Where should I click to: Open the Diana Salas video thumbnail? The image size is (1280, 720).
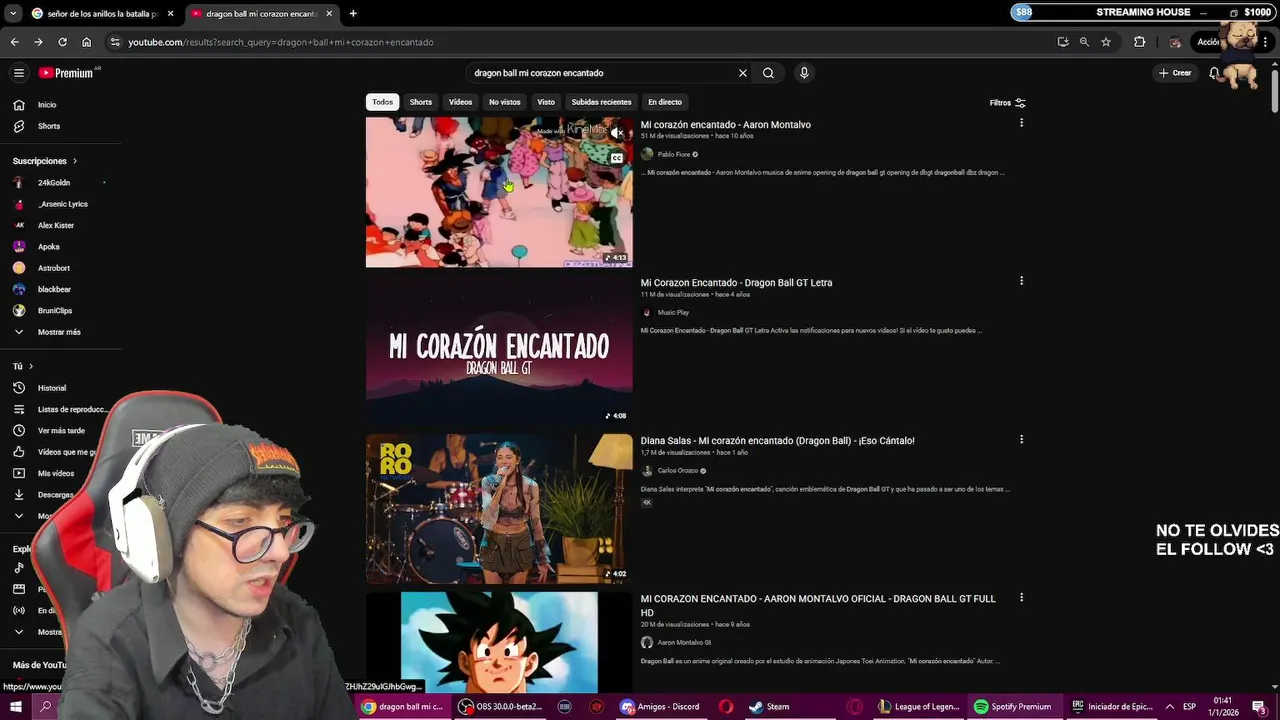point(499,508)
